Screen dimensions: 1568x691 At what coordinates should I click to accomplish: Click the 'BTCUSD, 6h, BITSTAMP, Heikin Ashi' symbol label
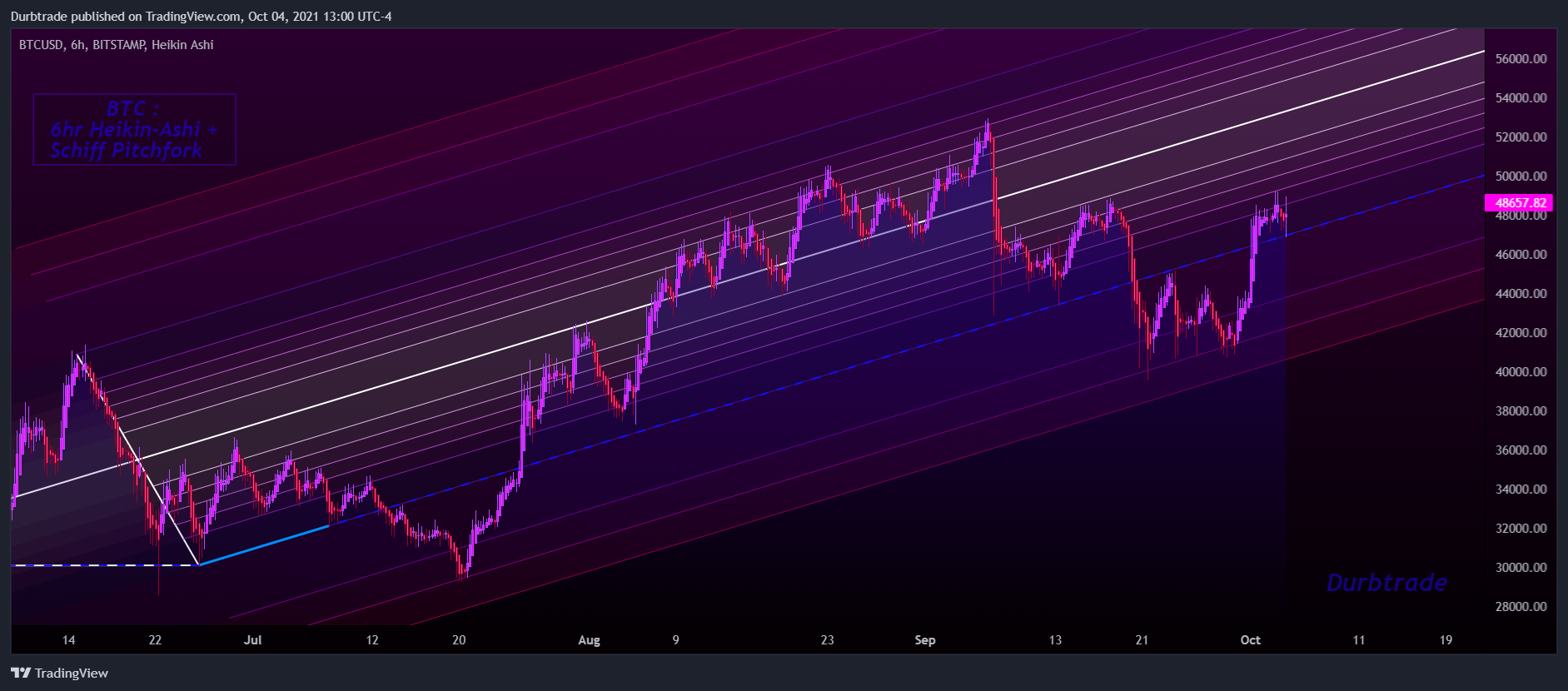(x=117, y=45)
